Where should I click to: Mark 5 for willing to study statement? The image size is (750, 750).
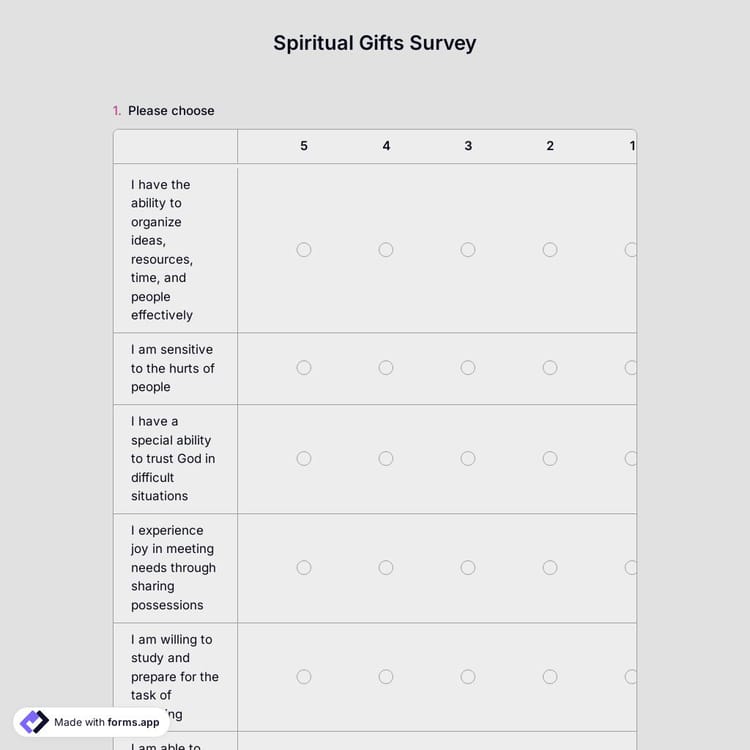(304, 677)
